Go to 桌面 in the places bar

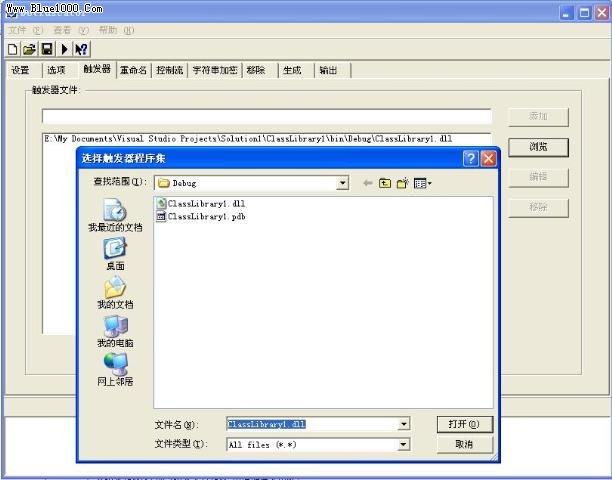click(115, 254)
